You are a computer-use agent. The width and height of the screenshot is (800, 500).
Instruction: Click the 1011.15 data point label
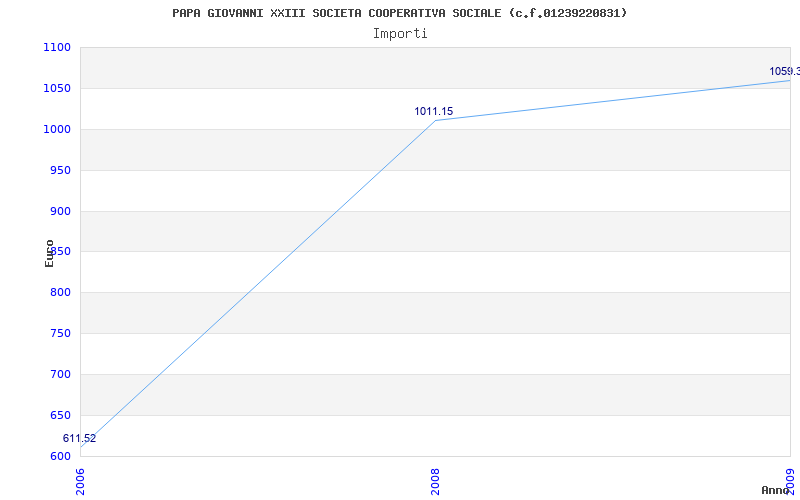point(434,111)
